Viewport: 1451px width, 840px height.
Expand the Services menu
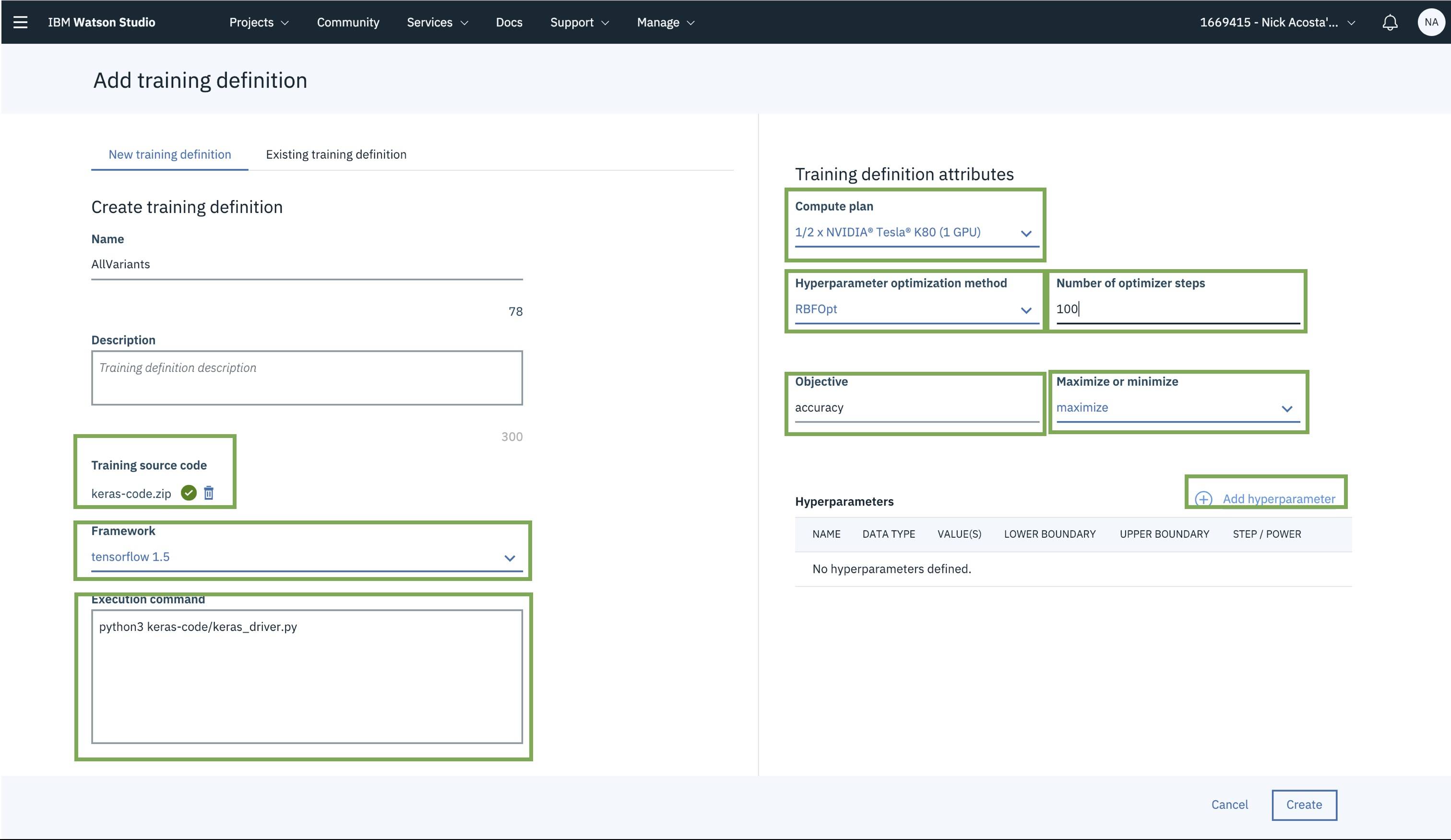click(x=438, y=23)
